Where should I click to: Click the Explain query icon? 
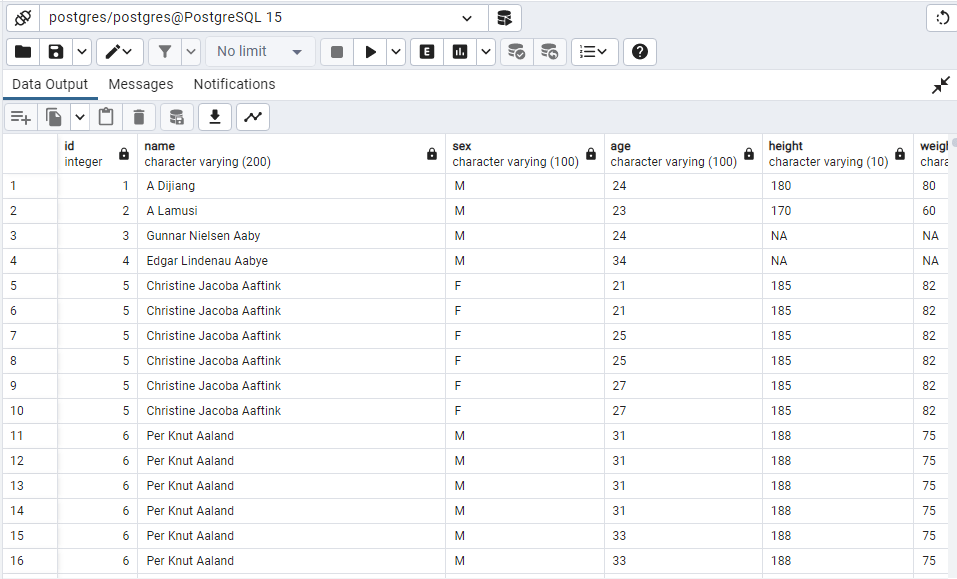click(427, 52)
